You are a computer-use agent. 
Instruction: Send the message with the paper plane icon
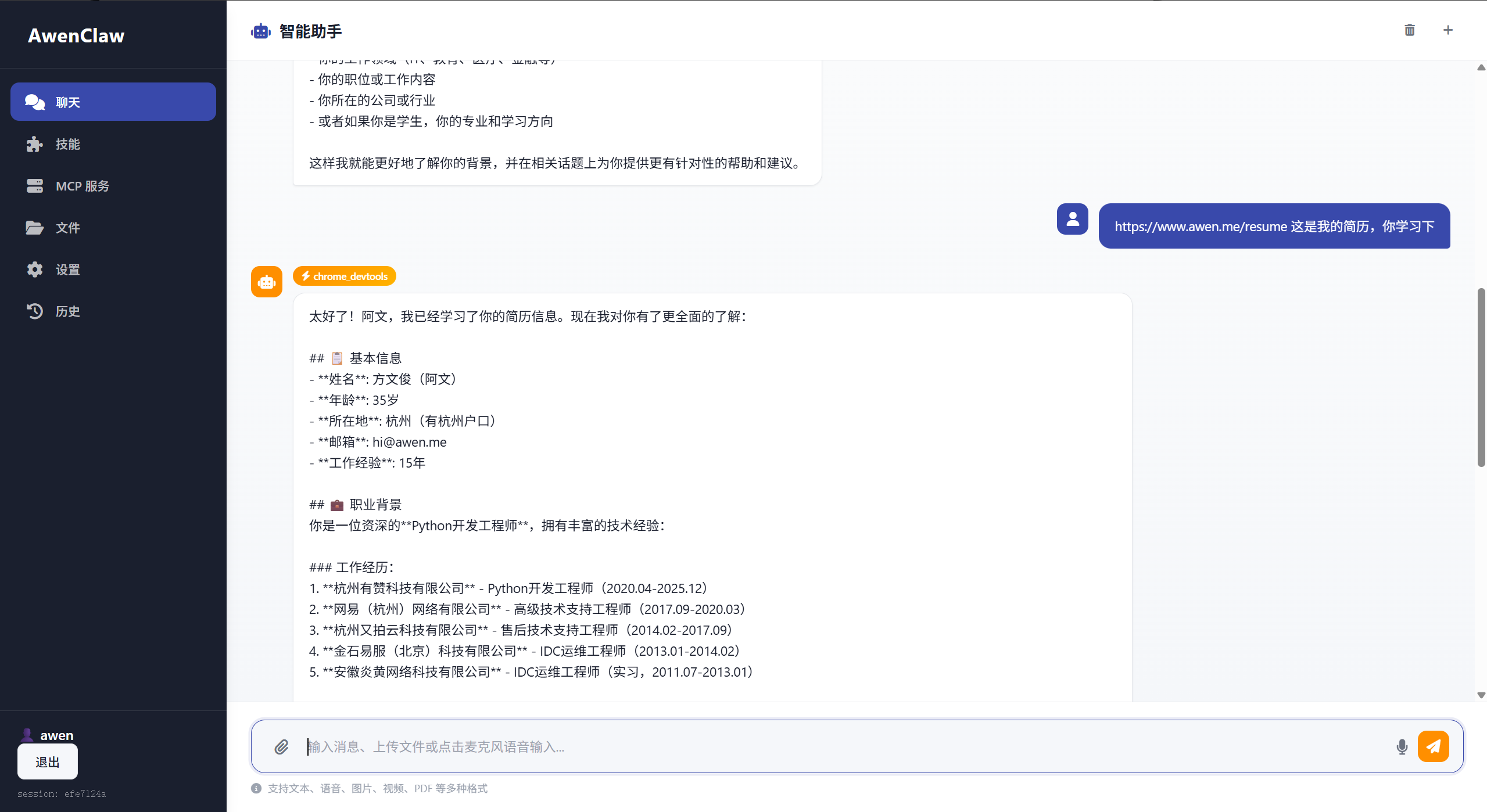(1433, 746)
